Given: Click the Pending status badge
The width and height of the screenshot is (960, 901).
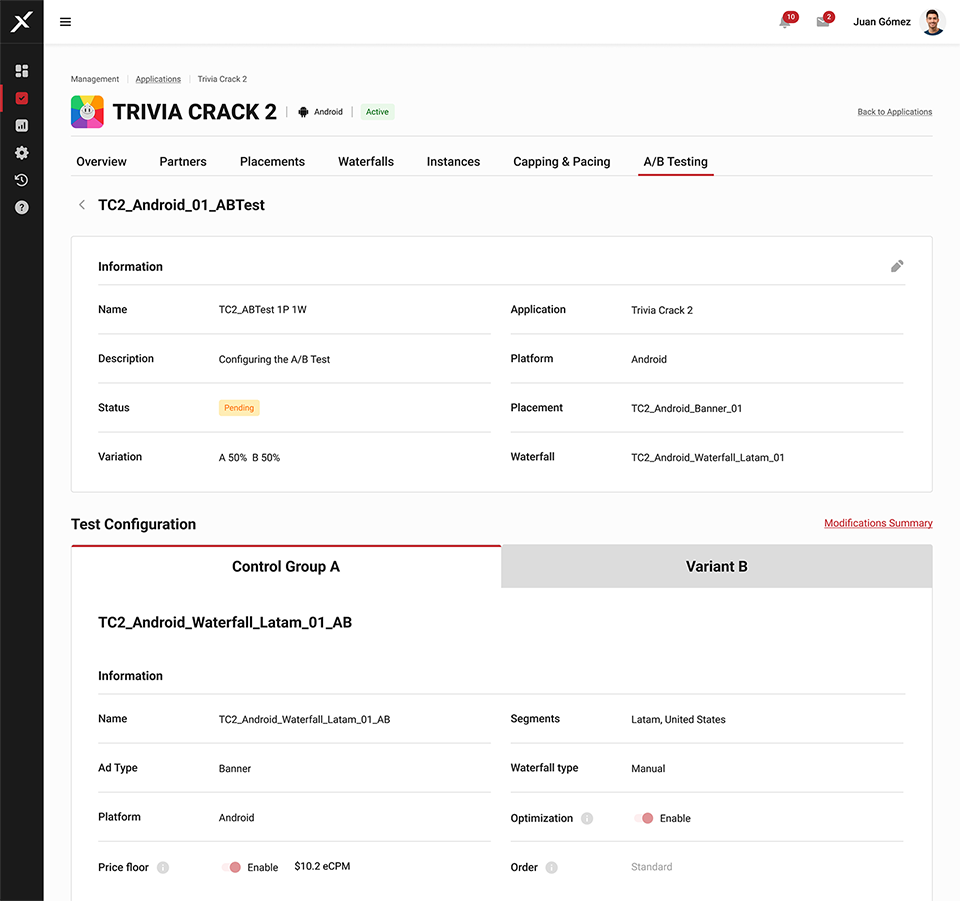Looking at the screenshot, I should tap(239, 408).
